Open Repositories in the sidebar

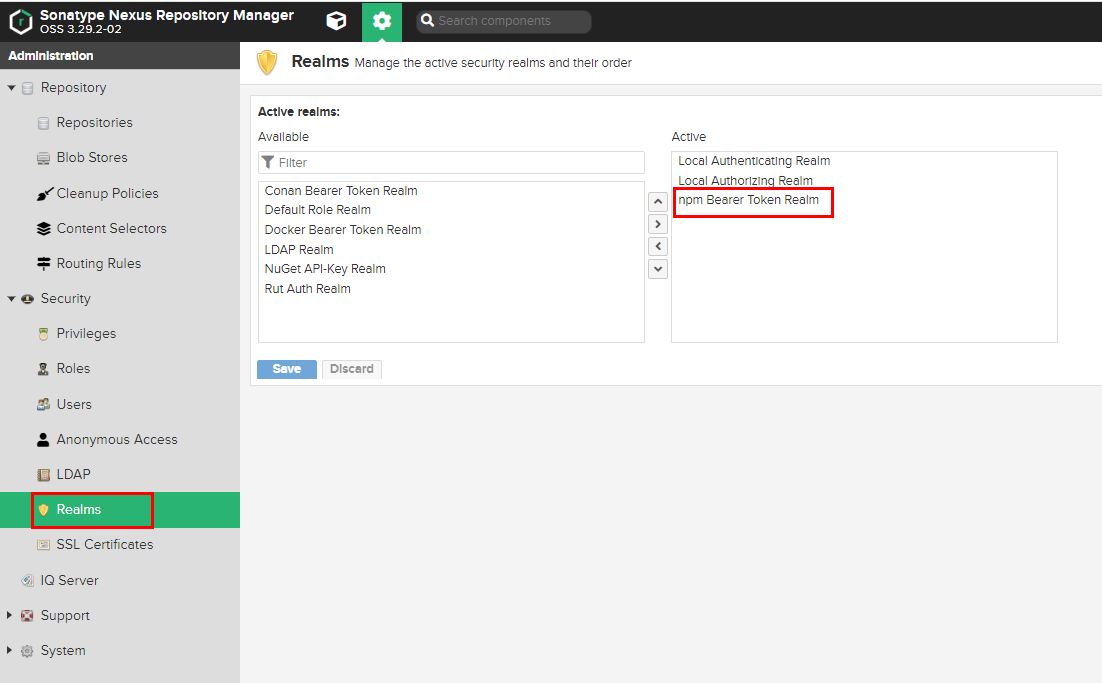(95, 122)
